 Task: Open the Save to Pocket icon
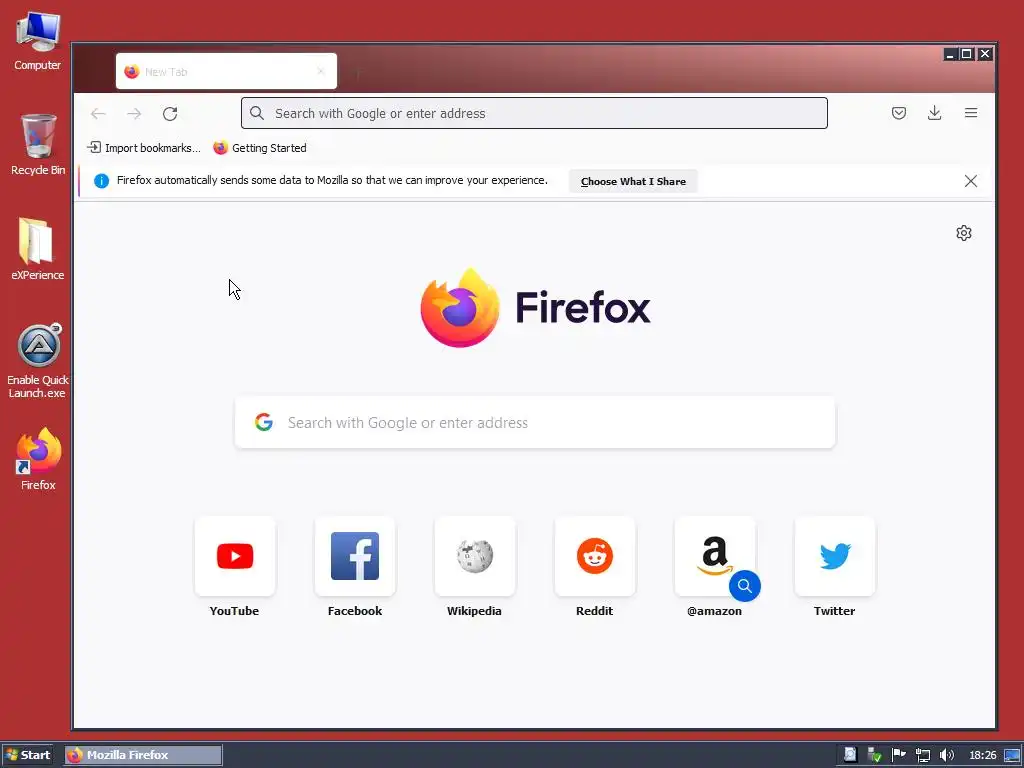899,113
